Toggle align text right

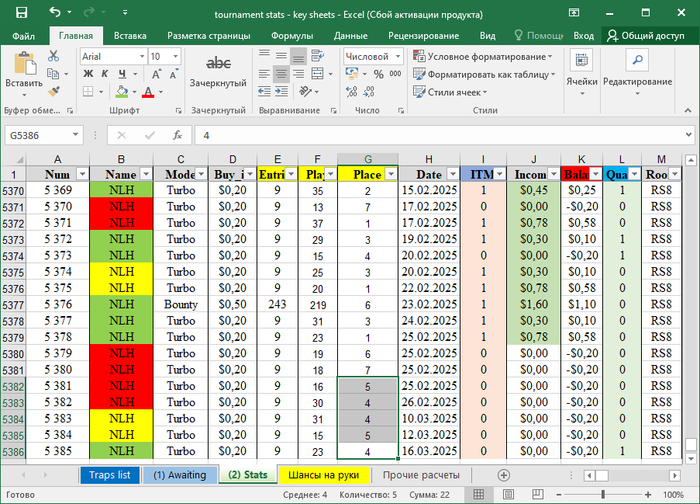(x=298, y=74)
